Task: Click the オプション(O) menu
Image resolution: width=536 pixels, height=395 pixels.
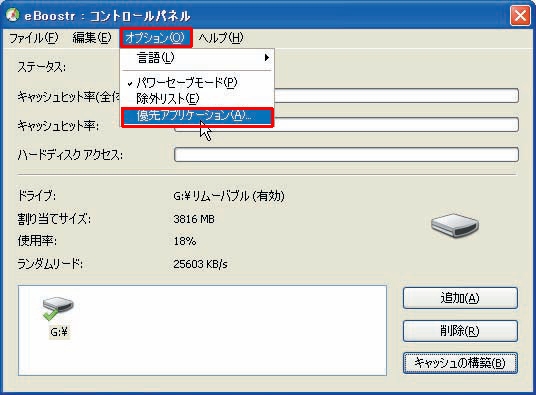Action: tap(156, 38)
